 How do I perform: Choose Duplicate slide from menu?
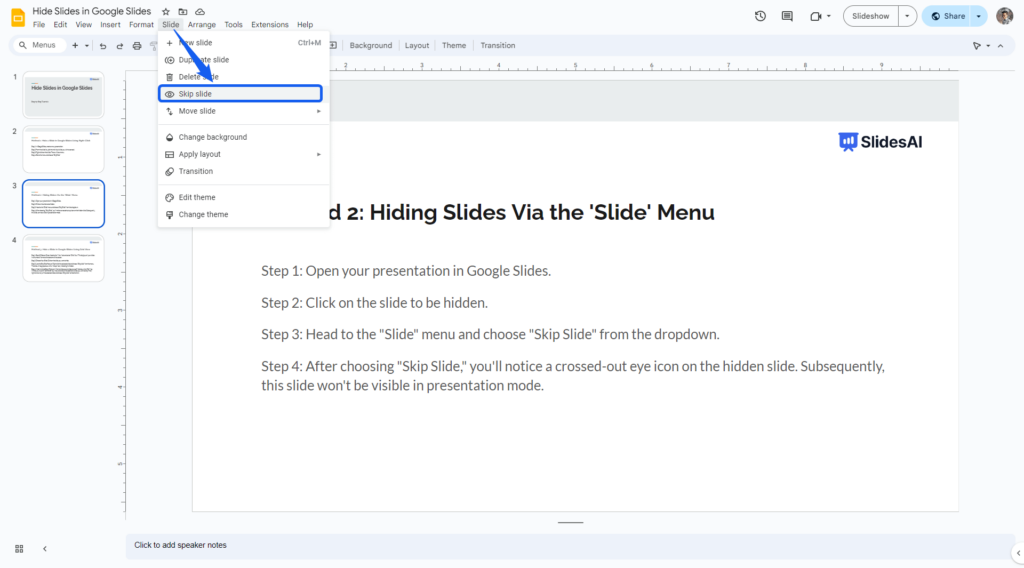(x=243, y=59)
